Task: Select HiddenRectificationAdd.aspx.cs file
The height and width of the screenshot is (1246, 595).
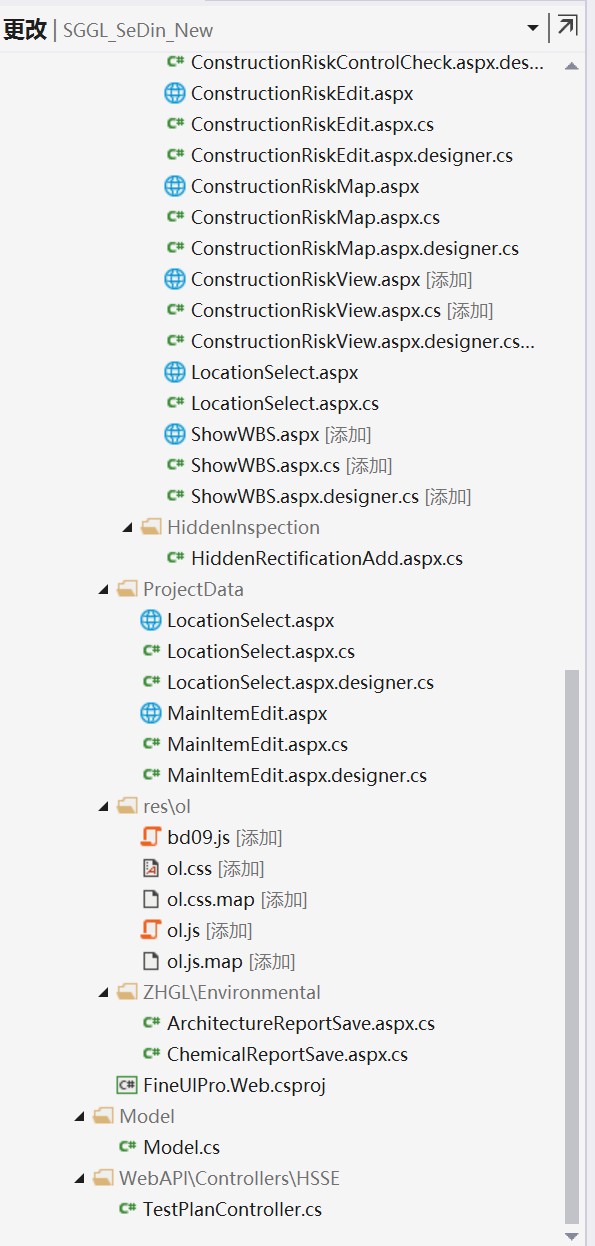Action: point(327,558)
